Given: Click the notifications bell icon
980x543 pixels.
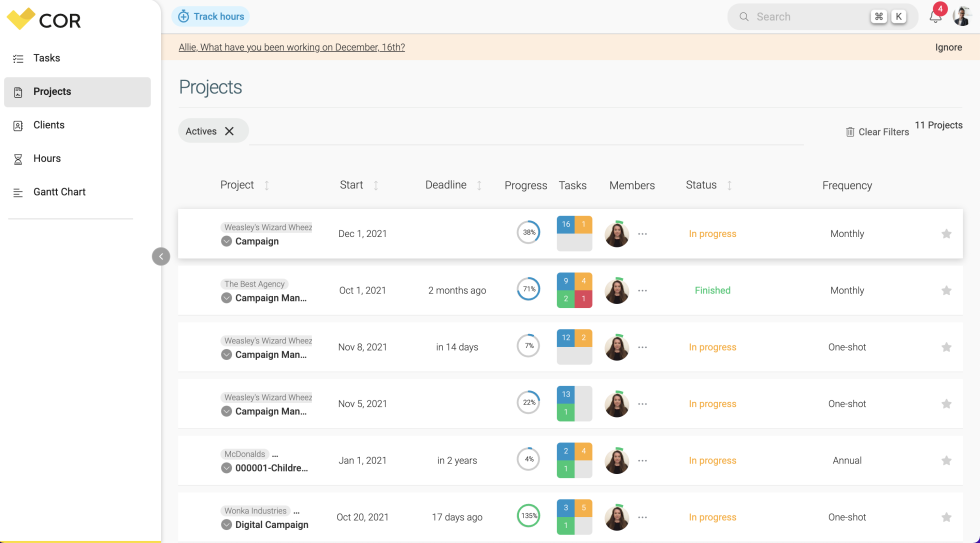Looking at the screenshot, I should (x=935, y=17).
